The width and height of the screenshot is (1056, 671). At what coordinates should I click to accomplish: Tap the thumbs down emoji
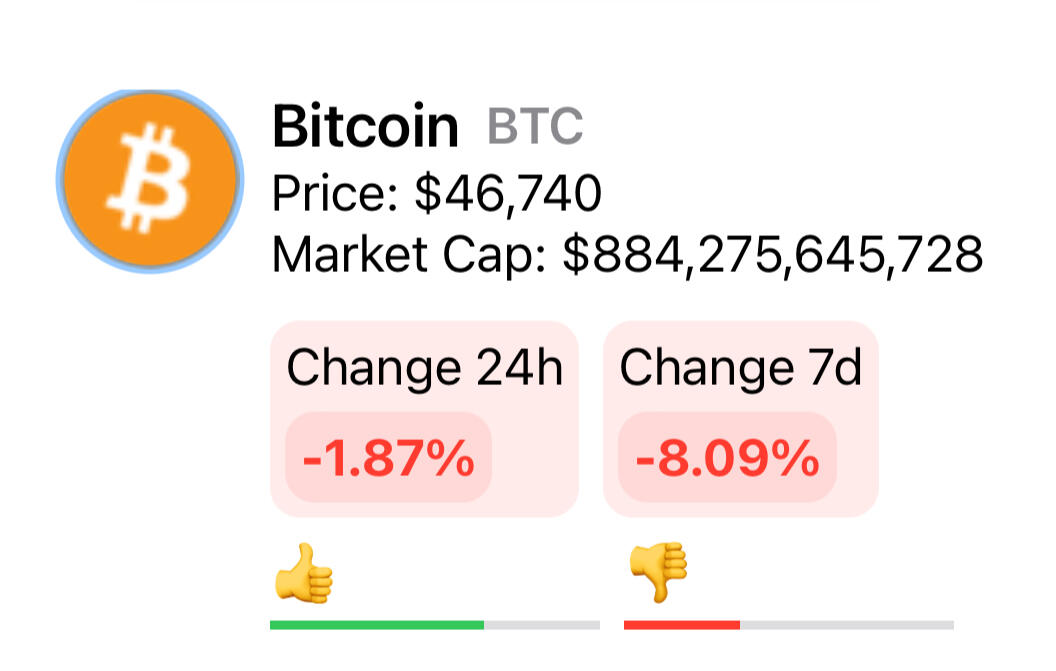pos(659,571)
